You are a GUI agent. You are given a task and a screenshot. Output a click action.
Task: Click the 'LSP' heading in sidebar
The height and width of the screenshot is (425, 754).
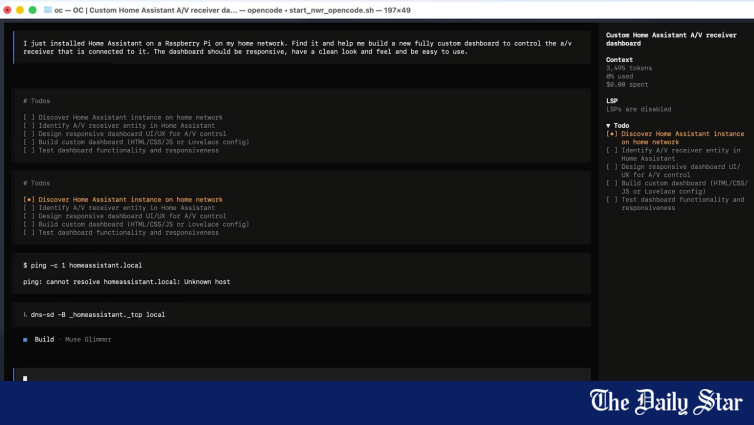[612, 101]
